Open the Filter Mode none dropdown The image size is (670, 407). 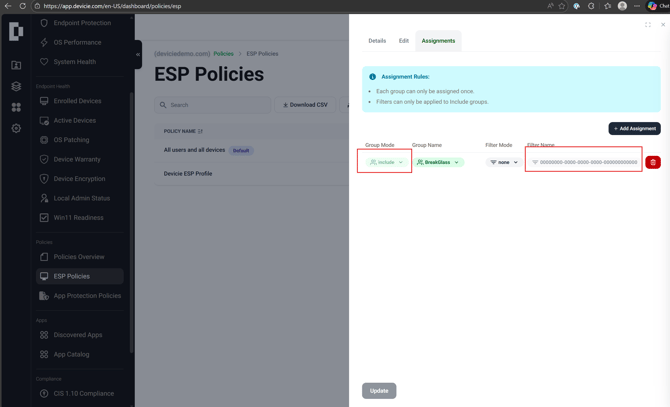pyautogui.click(x=504, y=162)
